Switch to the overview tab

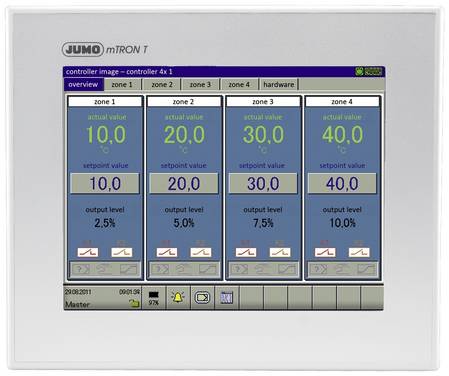coord(83,85)
